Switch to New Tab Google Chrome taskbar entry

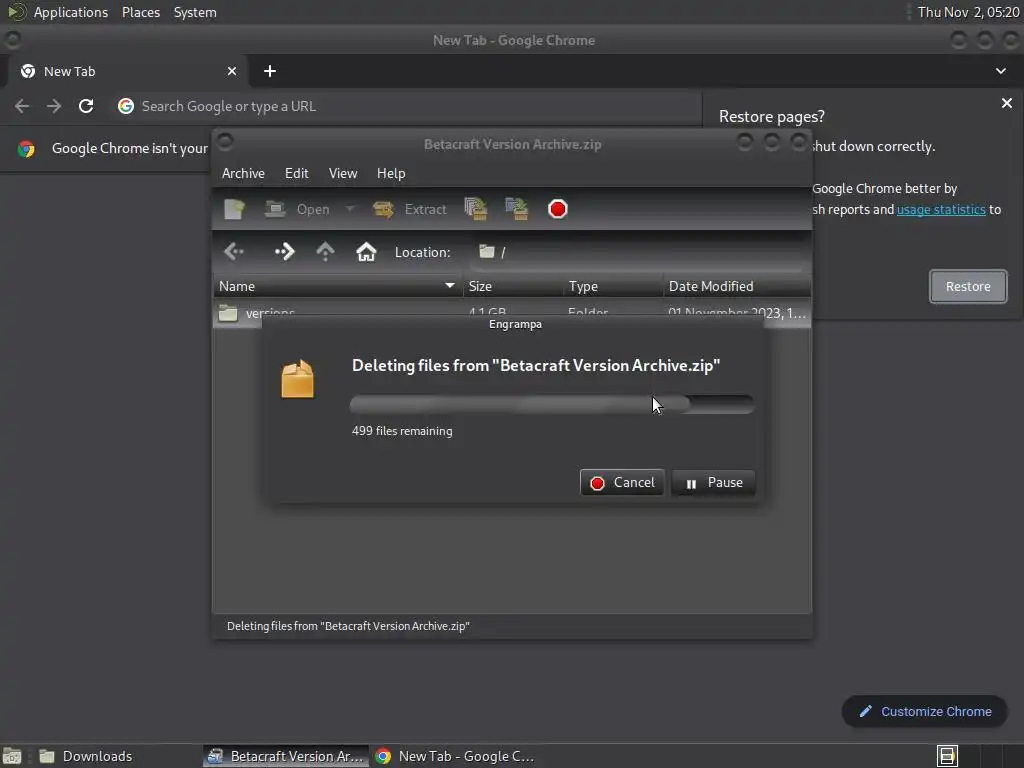tap(455, 756)
